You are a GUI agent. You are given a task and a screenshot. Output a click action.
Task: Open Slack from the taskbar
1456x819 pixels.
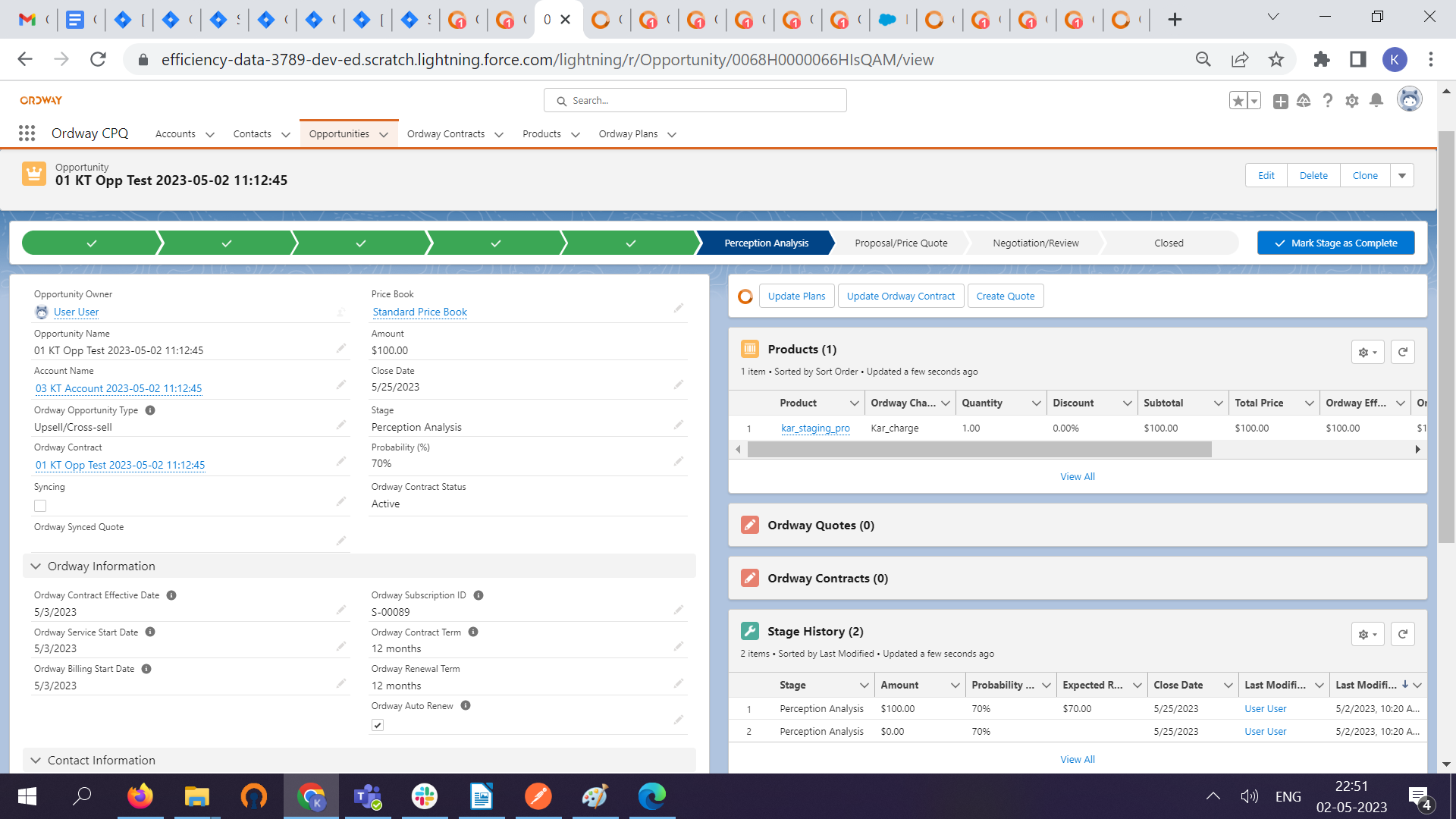[x=425, y=796]
